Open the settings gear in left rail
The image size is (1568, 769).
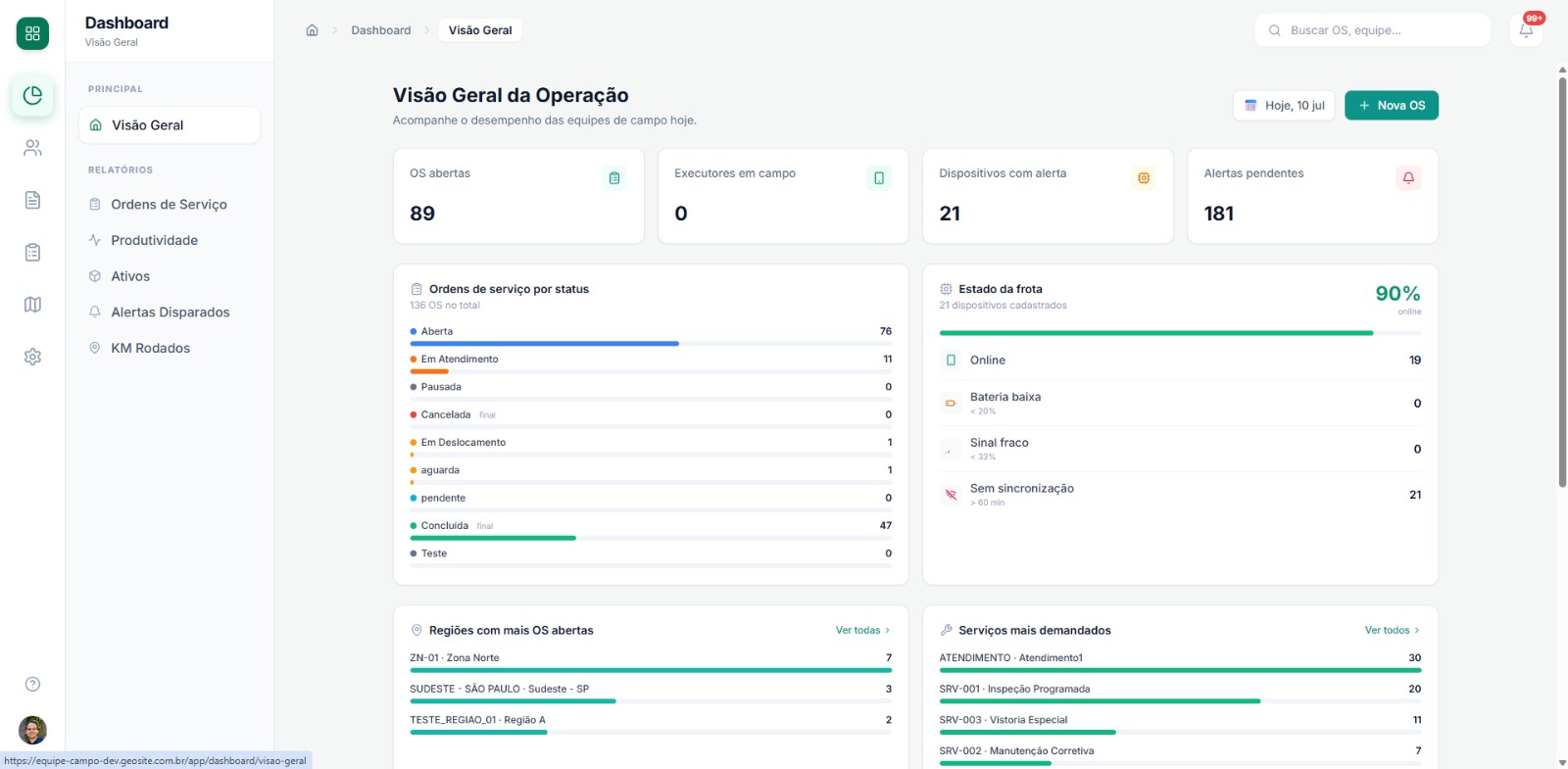32,357
